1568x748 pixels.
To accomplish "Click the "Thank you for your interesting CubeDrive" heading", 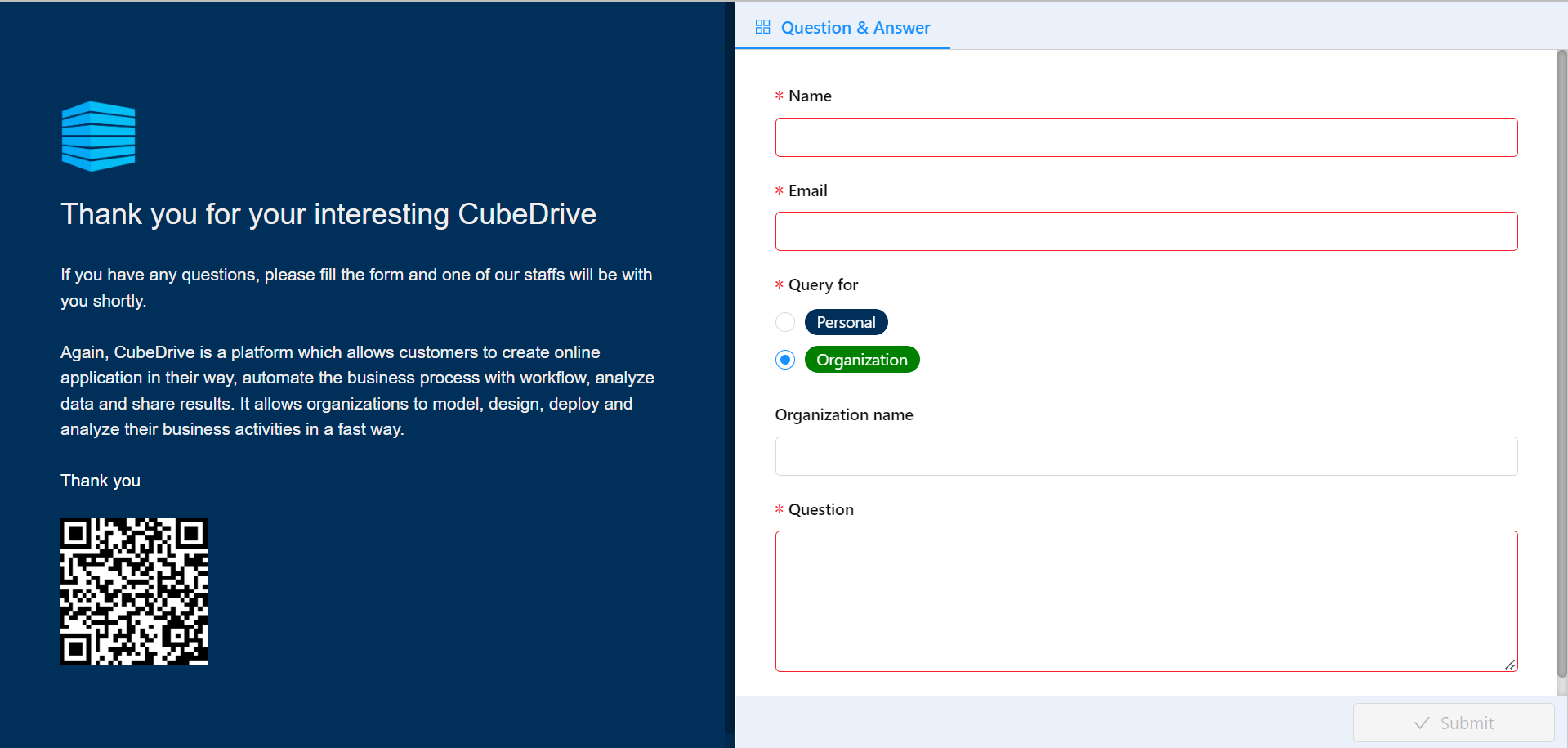I will tap(328, 214).
